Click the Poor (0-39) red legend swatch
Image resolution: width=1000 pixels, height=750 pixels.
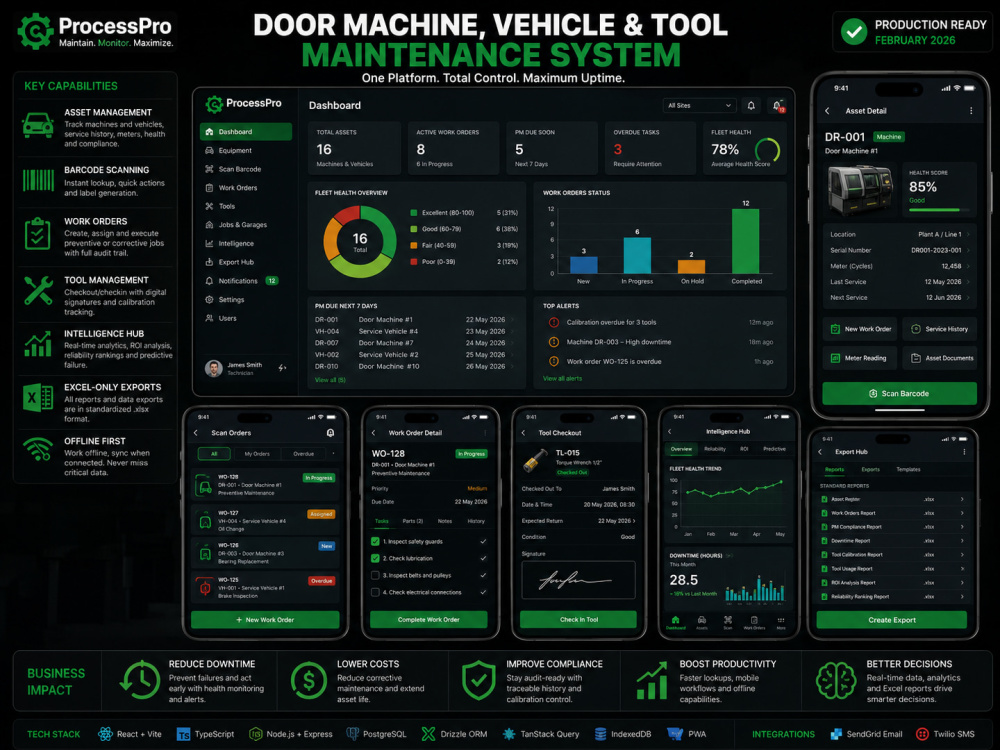click(414, 261)
